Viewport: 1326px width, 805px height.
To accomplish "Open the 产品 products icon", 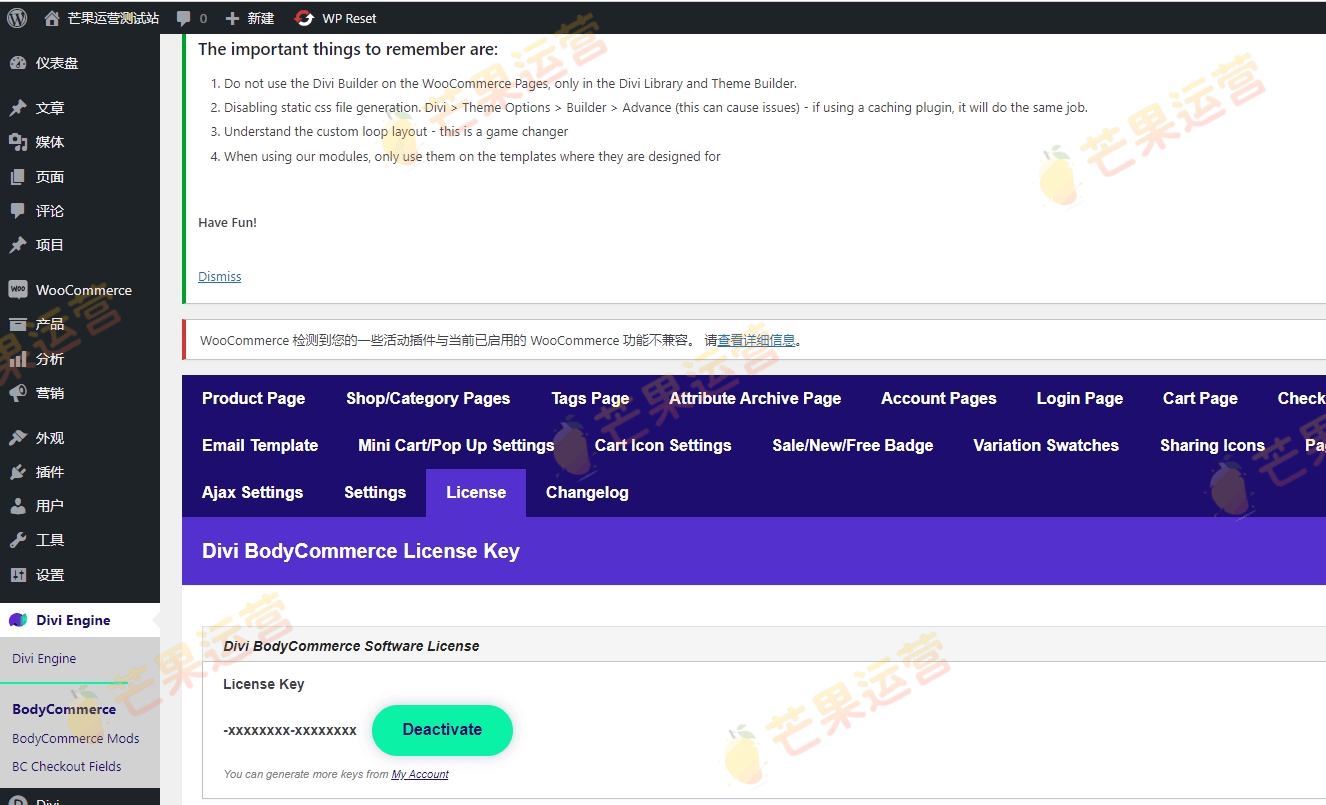I will [18, 323].
